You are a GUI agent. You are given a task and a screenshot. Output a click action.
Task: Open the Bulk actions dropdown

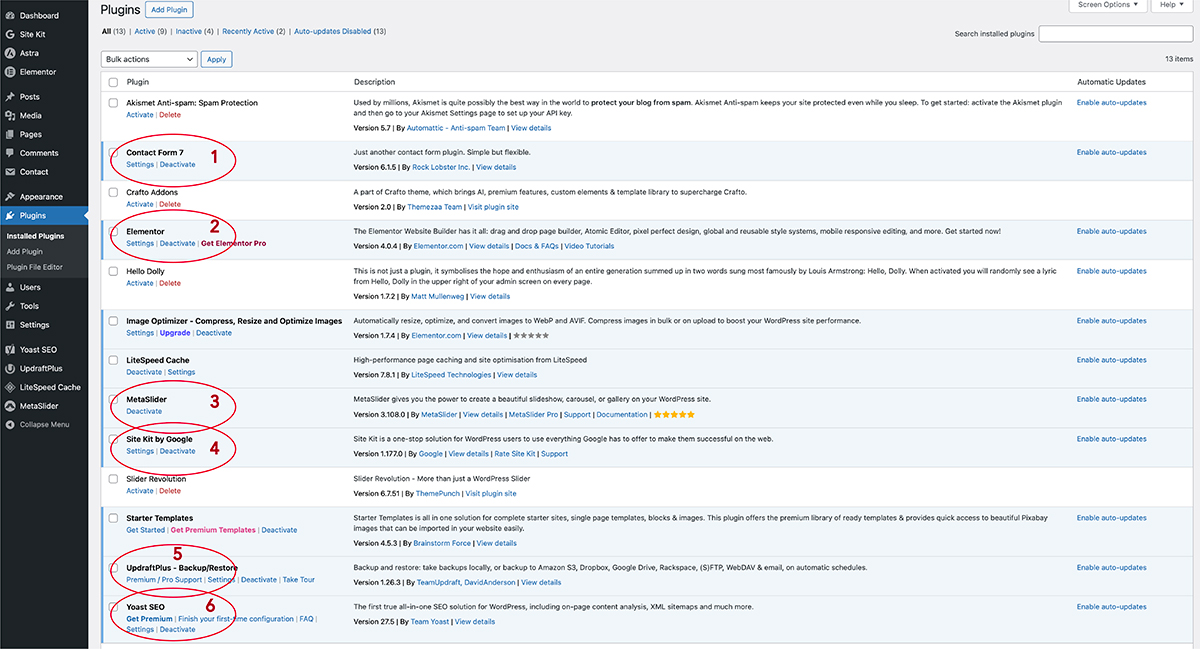[150, 59]
